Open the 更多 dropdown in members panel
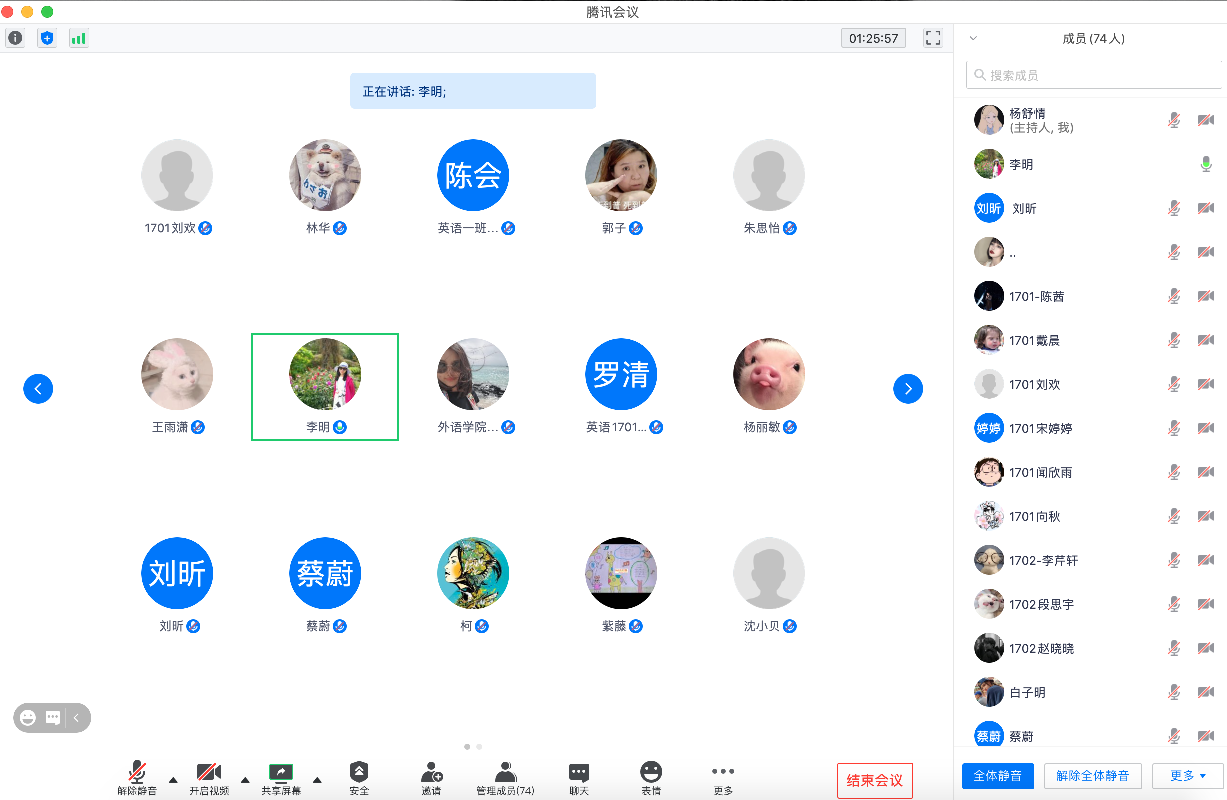The height and width of the screenshot is (800, 1227). (x=1188, y=776)
